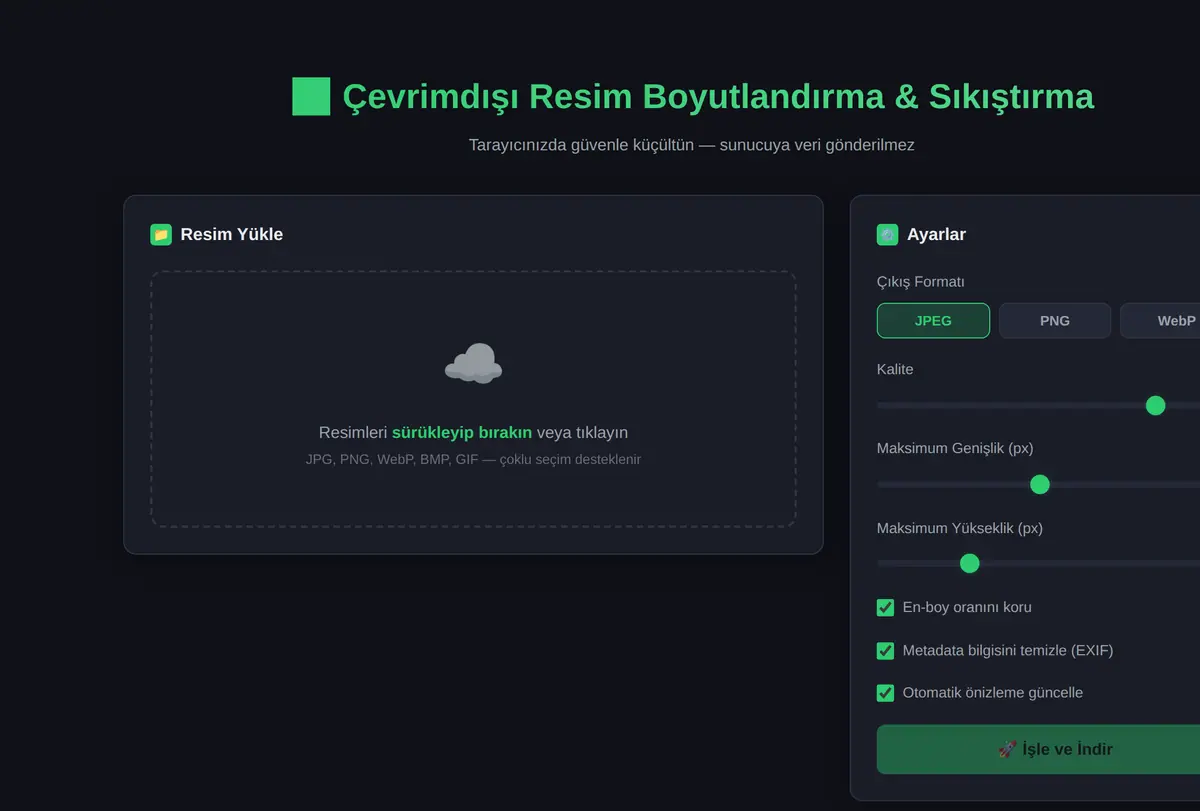1200x811 pixels.
Task: Select PNG output format
Action: tap(1055, 321)
